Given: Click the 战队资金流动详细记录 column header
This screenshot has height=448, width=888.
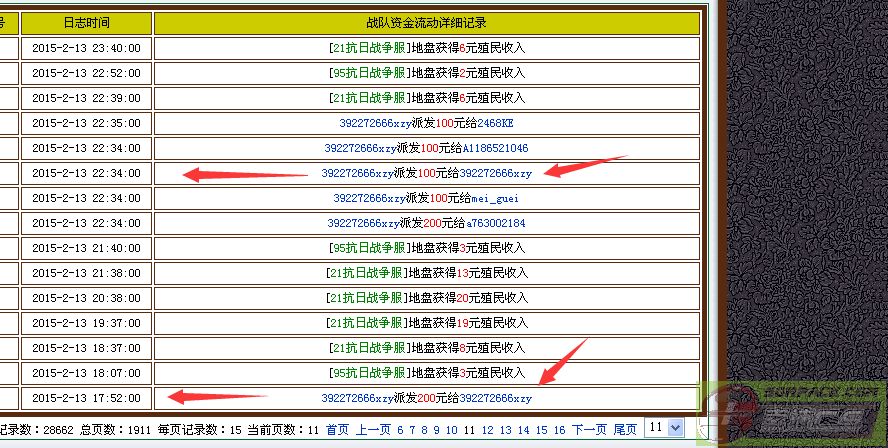Looking at the screenshot, I should point(427,22).
